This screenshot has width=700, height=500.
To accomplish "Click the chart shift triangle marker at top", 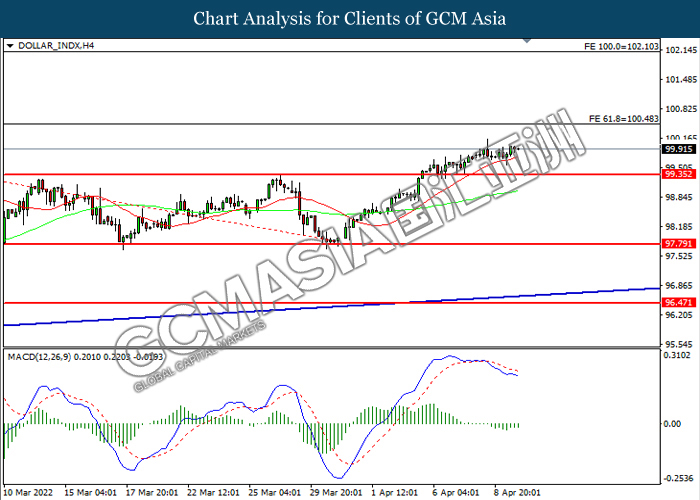I will (x=527, y=41).
